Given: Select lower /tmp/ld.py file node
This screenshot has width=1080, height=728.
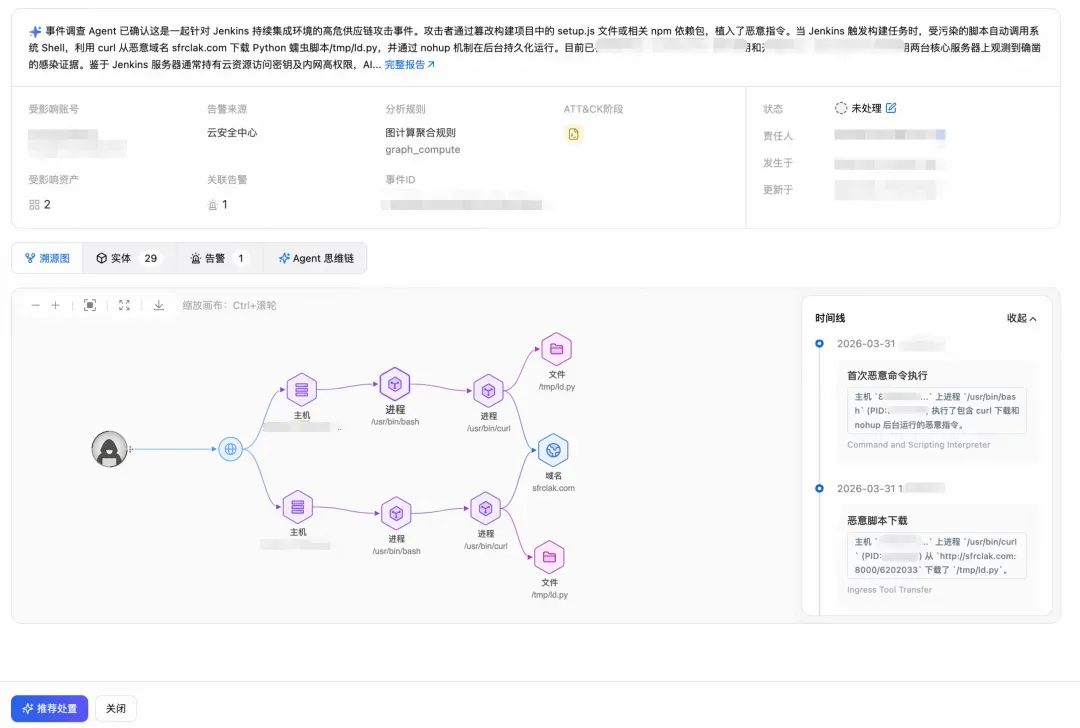Looking at the screenshot, I should 549,557.
